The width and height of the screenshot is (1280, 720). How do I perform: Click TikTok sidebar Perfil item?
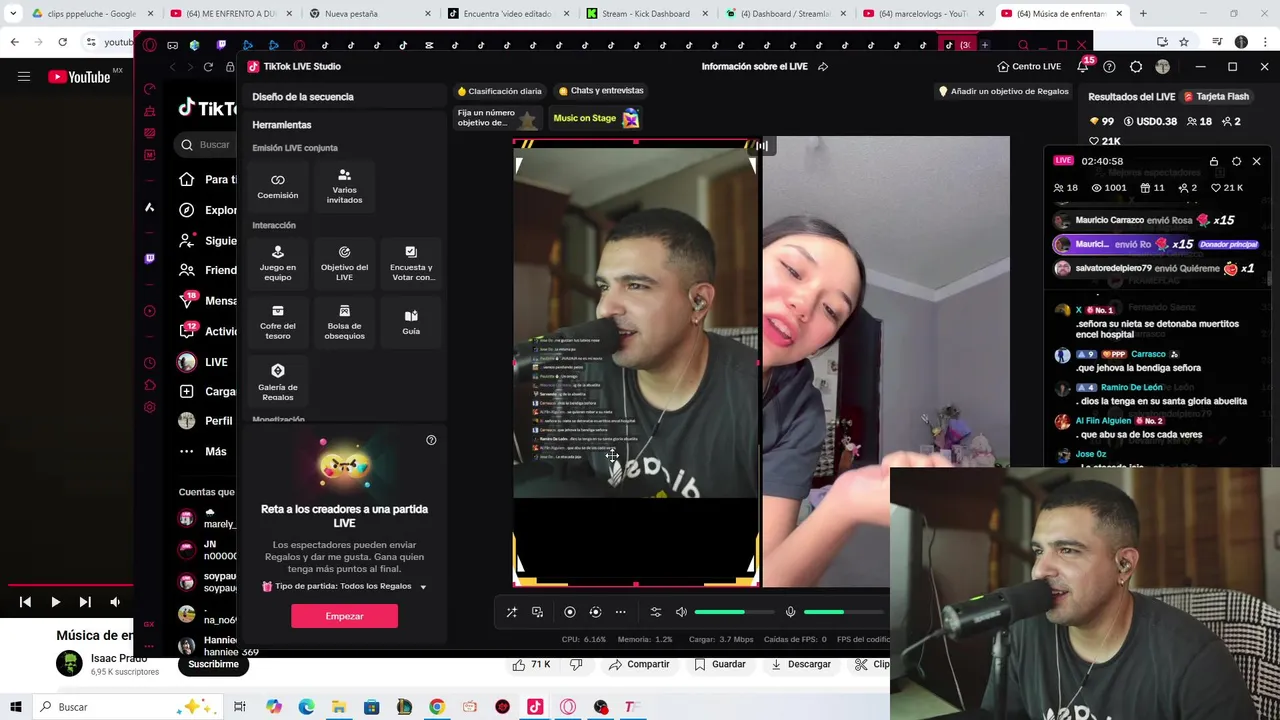pos(206,421)
